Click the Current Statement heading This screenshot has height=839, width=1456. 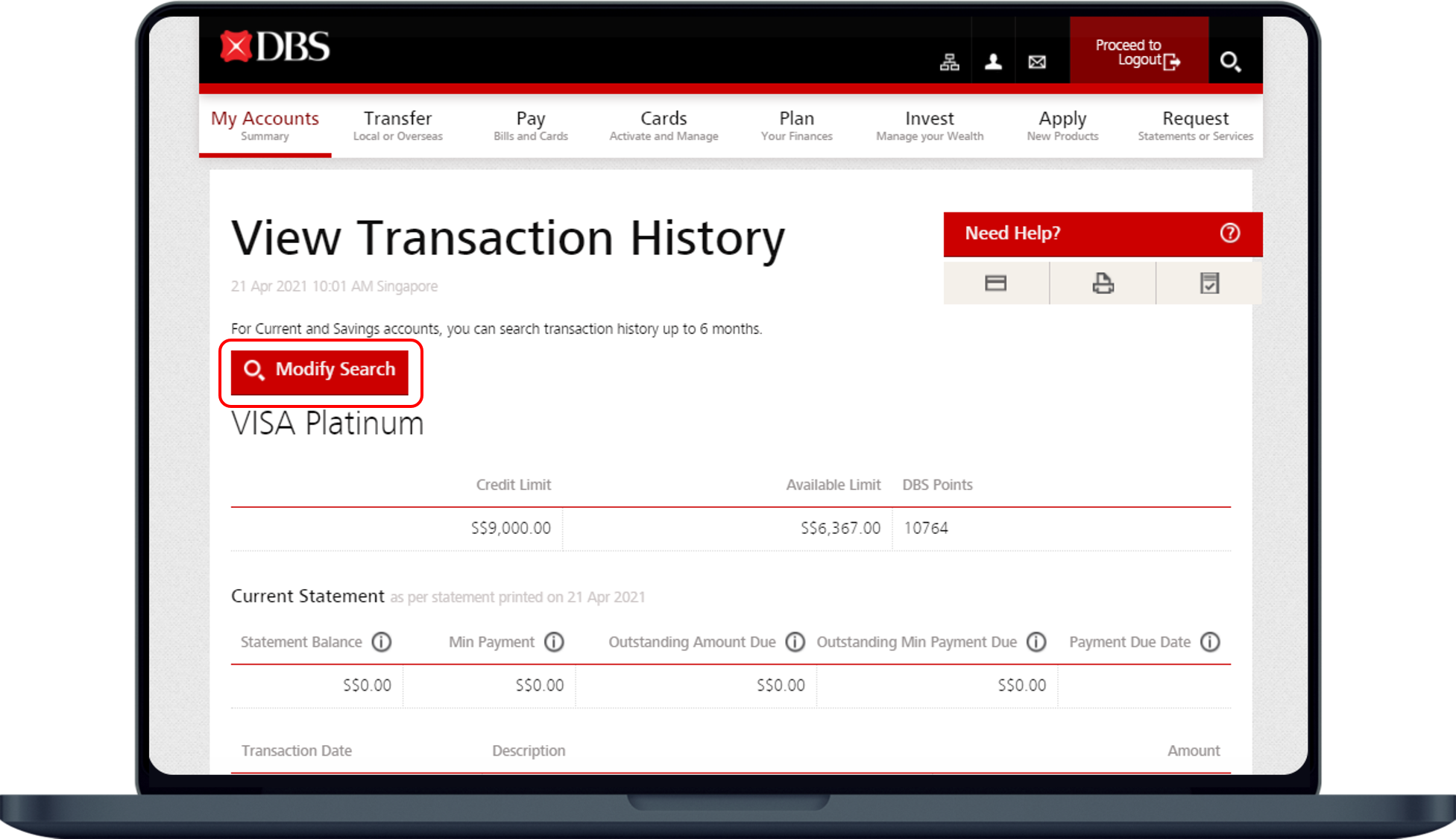tap(308, 597)
